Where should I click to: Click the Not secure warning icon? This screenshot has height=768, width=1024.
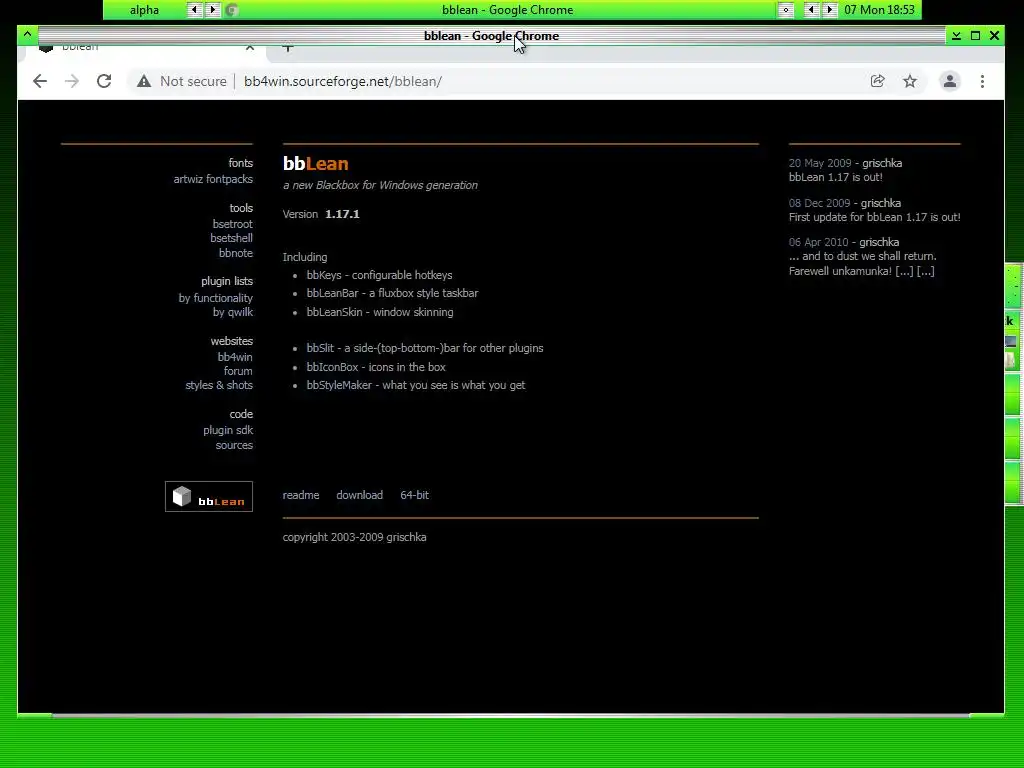coord(144,81)
